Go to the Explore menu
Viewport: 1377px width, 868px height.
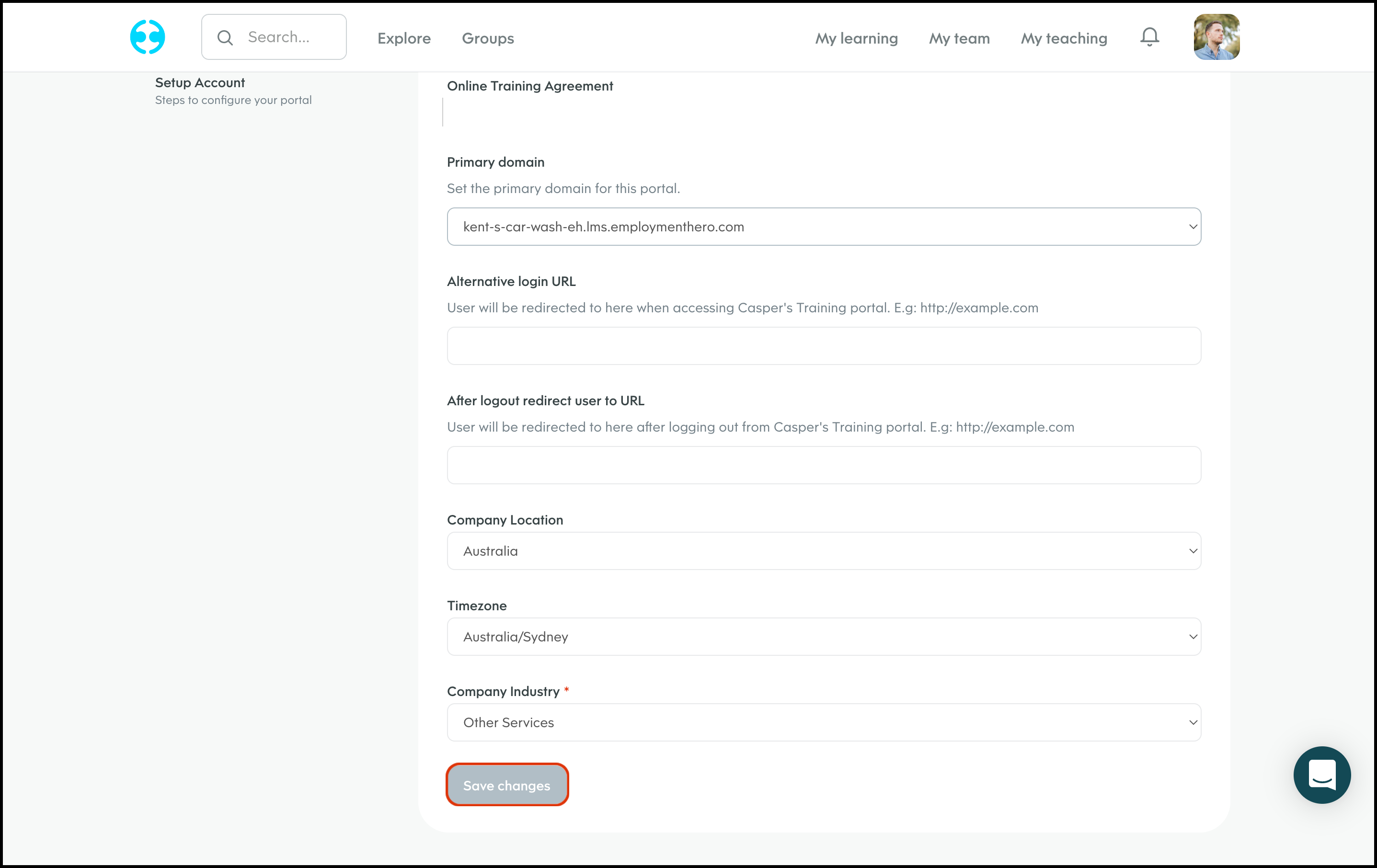[x=404, y=38]
